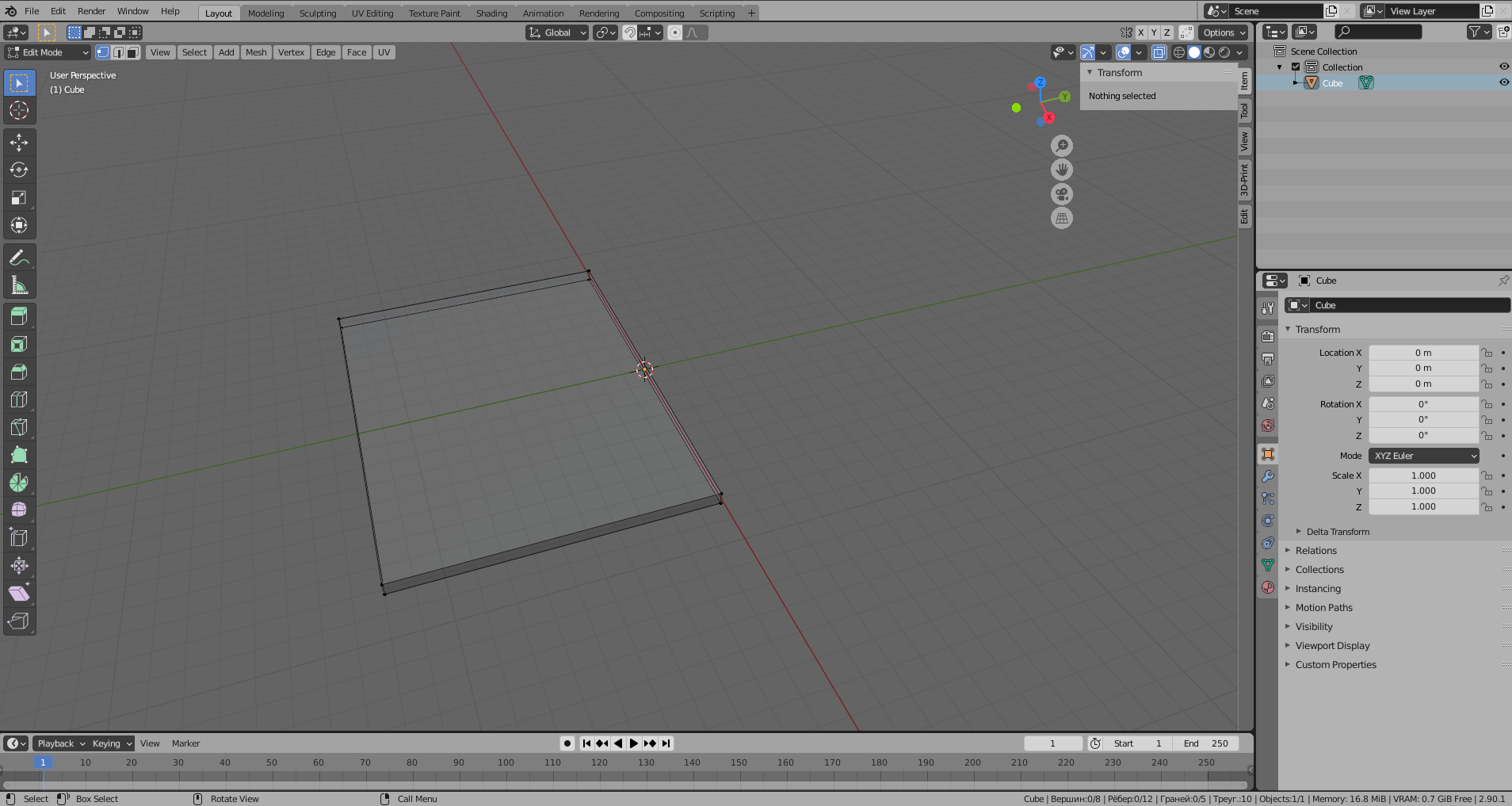Uncheck the Collection exclude checkbox
Image resolution: width=1512 pixels, height=806 pixels.
[1296, 67]
